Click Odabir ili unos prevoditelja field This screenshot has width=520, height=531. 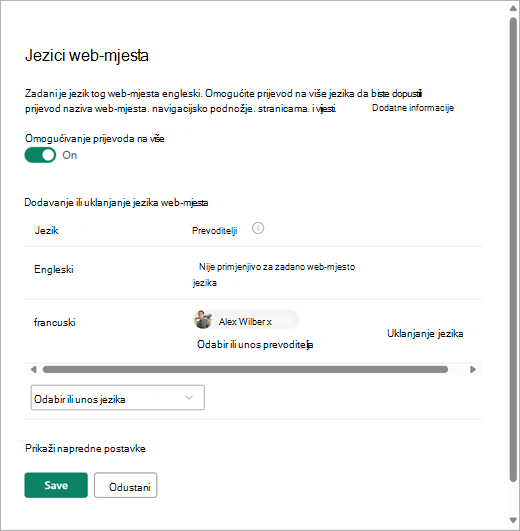[x=255, y=344]
